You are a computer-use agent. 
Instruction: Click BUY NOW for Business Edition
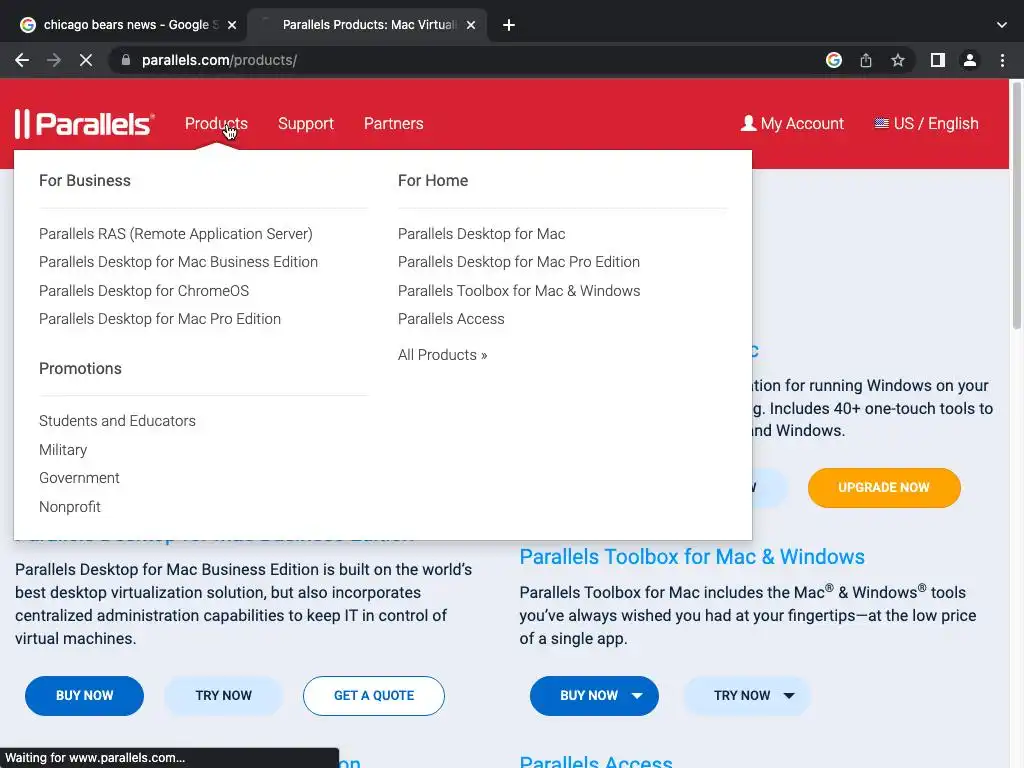pos(84,696)
